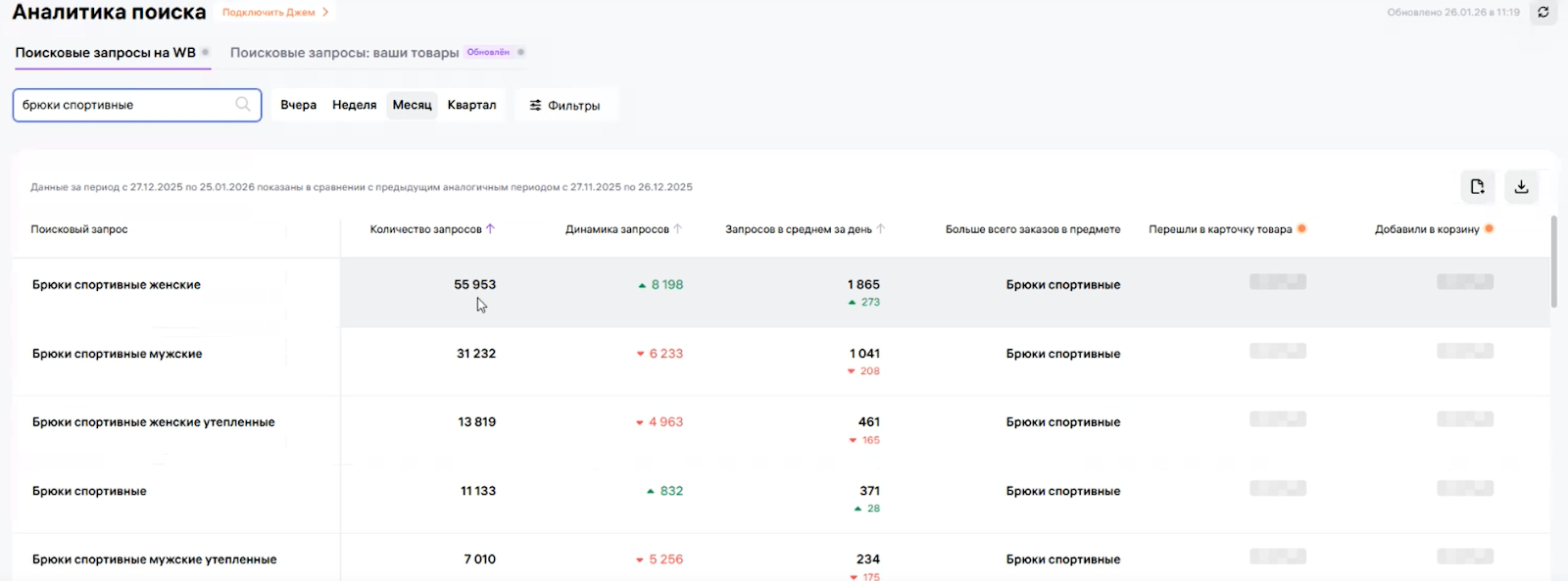The width and height of the screenshot is (1568, 581).
Task: Click orange dot beside Добавили в корзину
Action: tap(1490, 229)
